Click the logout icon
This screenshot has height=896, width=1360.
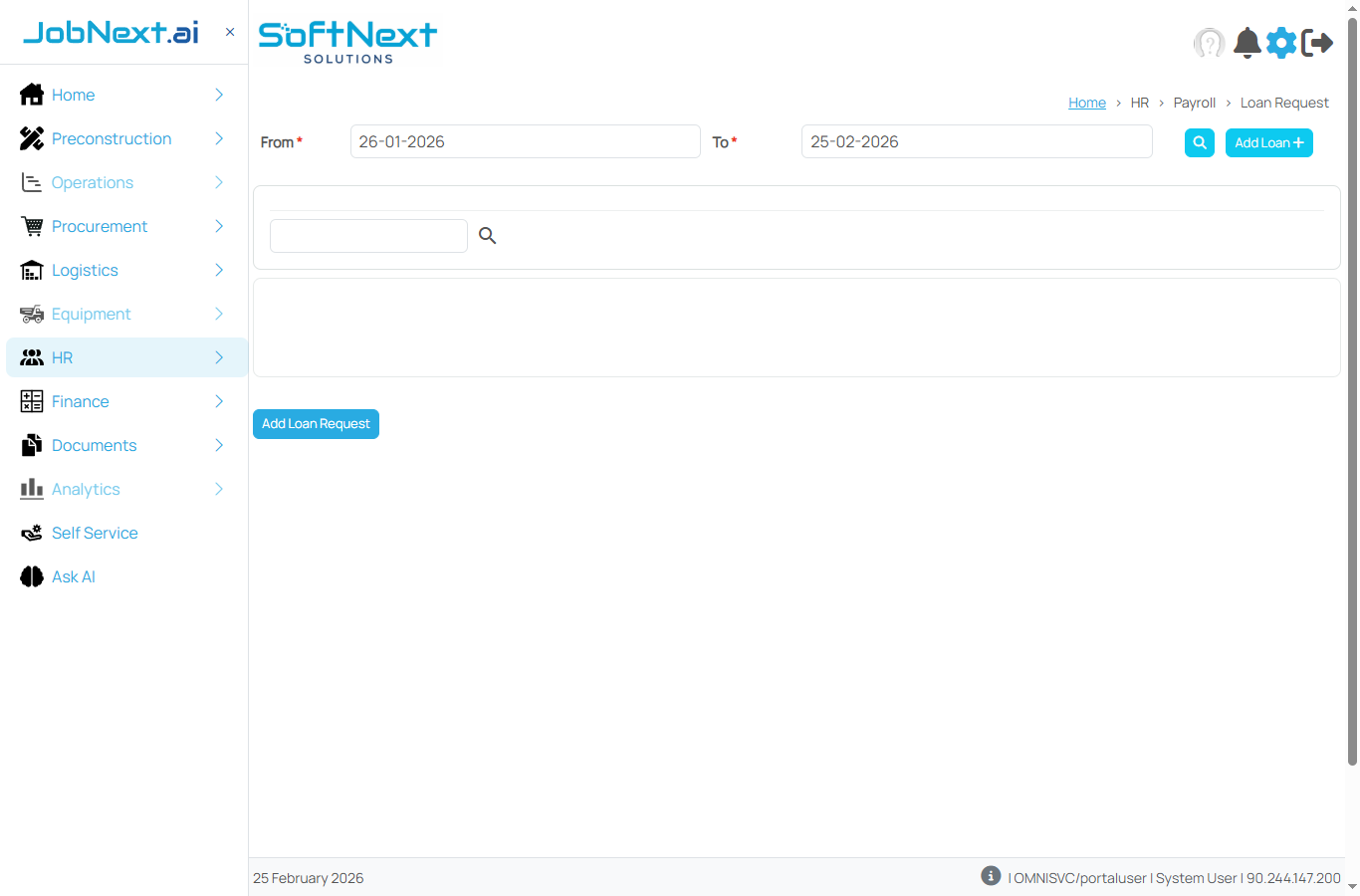(1318, 43)
